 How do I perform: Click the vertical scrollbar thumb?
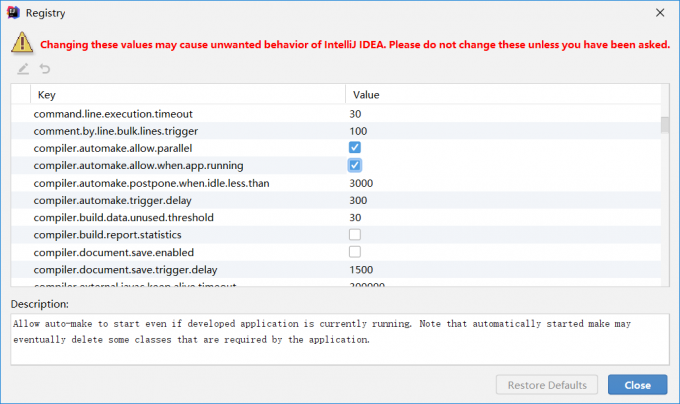click(664, 125)
